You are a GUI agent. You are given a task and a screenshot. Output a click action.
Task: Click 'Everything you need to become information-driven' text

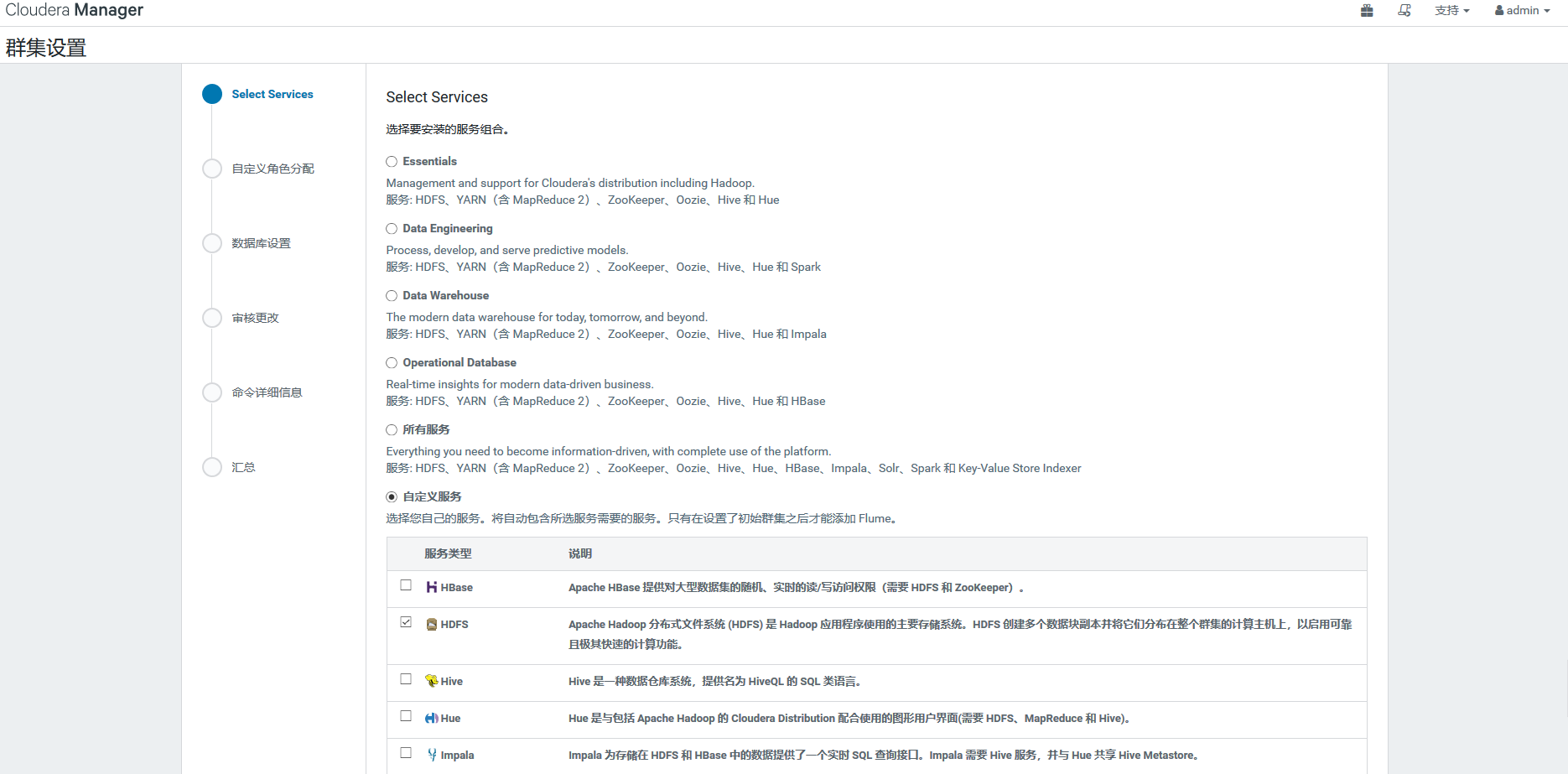click(x=609, y=451)
